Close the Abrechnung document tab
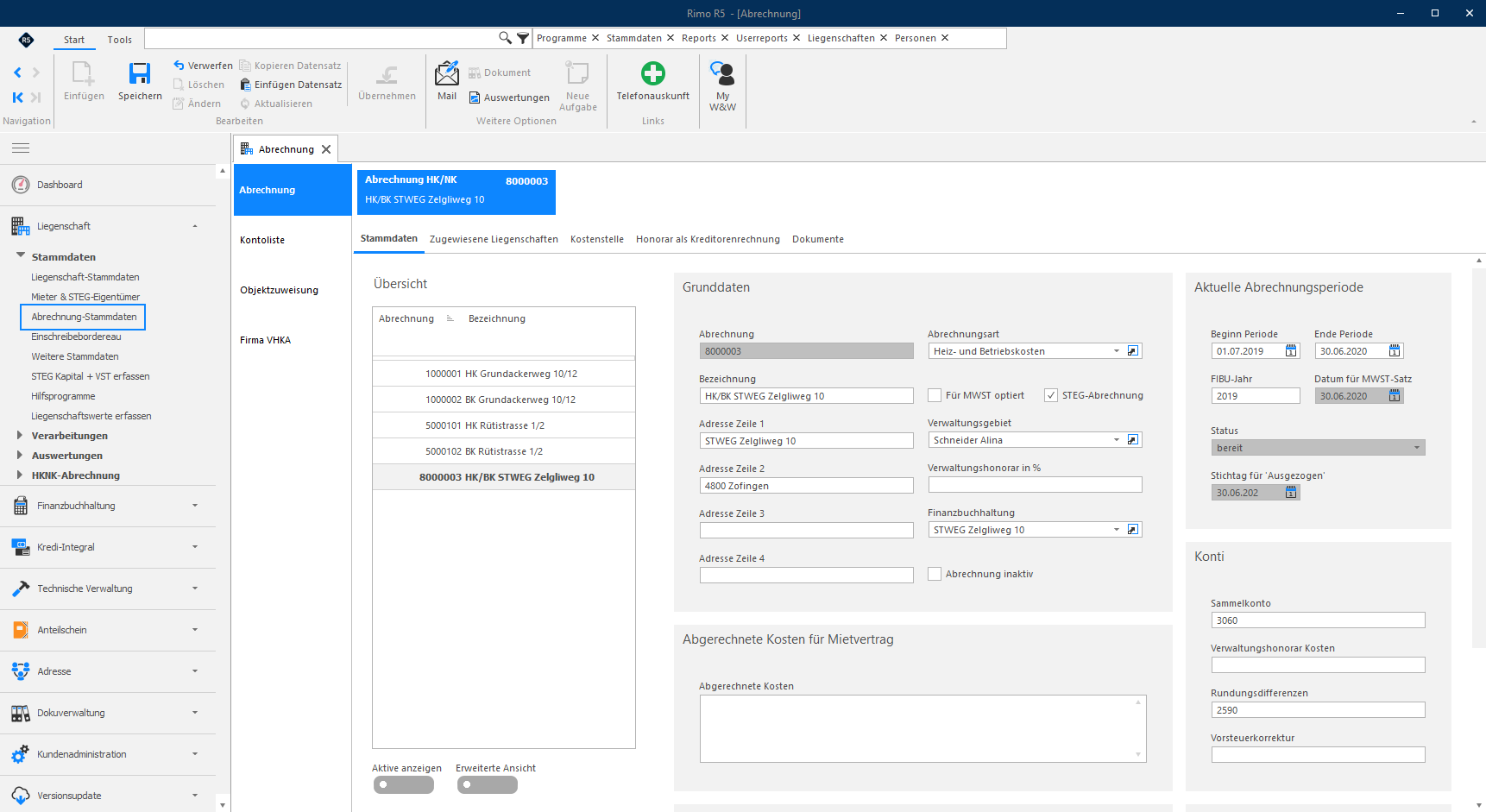Image resolution: width=1486 pixels, height=812 pixels. 326,149
